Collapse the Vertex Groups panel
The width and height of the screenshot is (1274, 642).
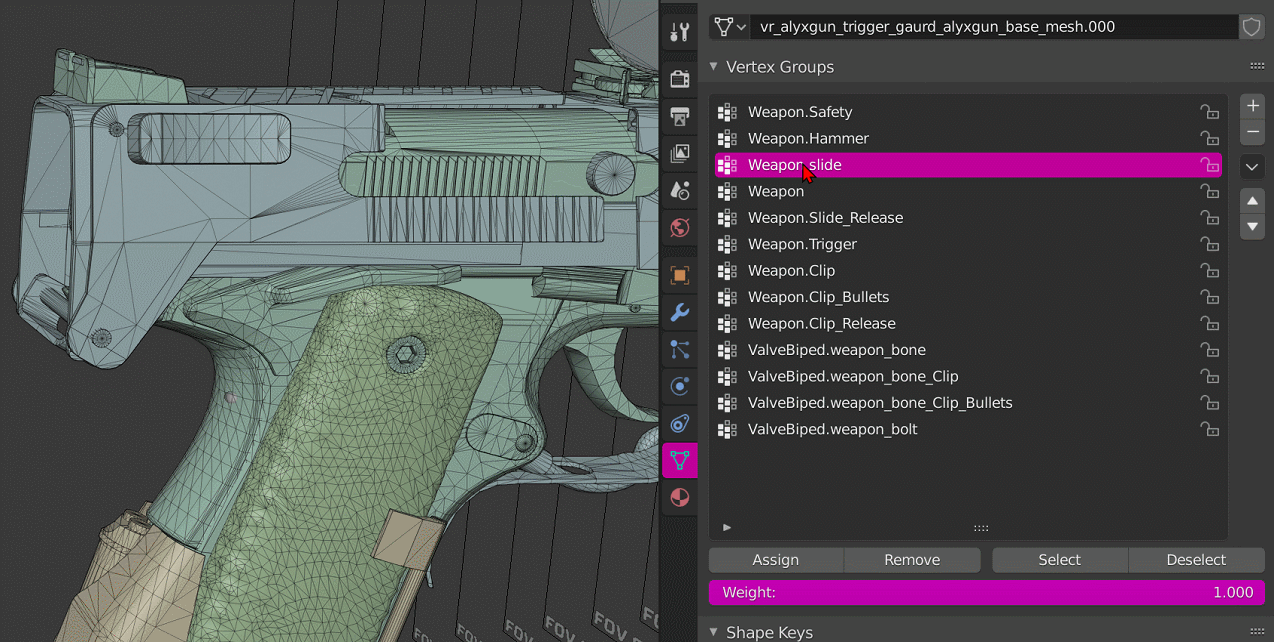click(x=714, y=67)
